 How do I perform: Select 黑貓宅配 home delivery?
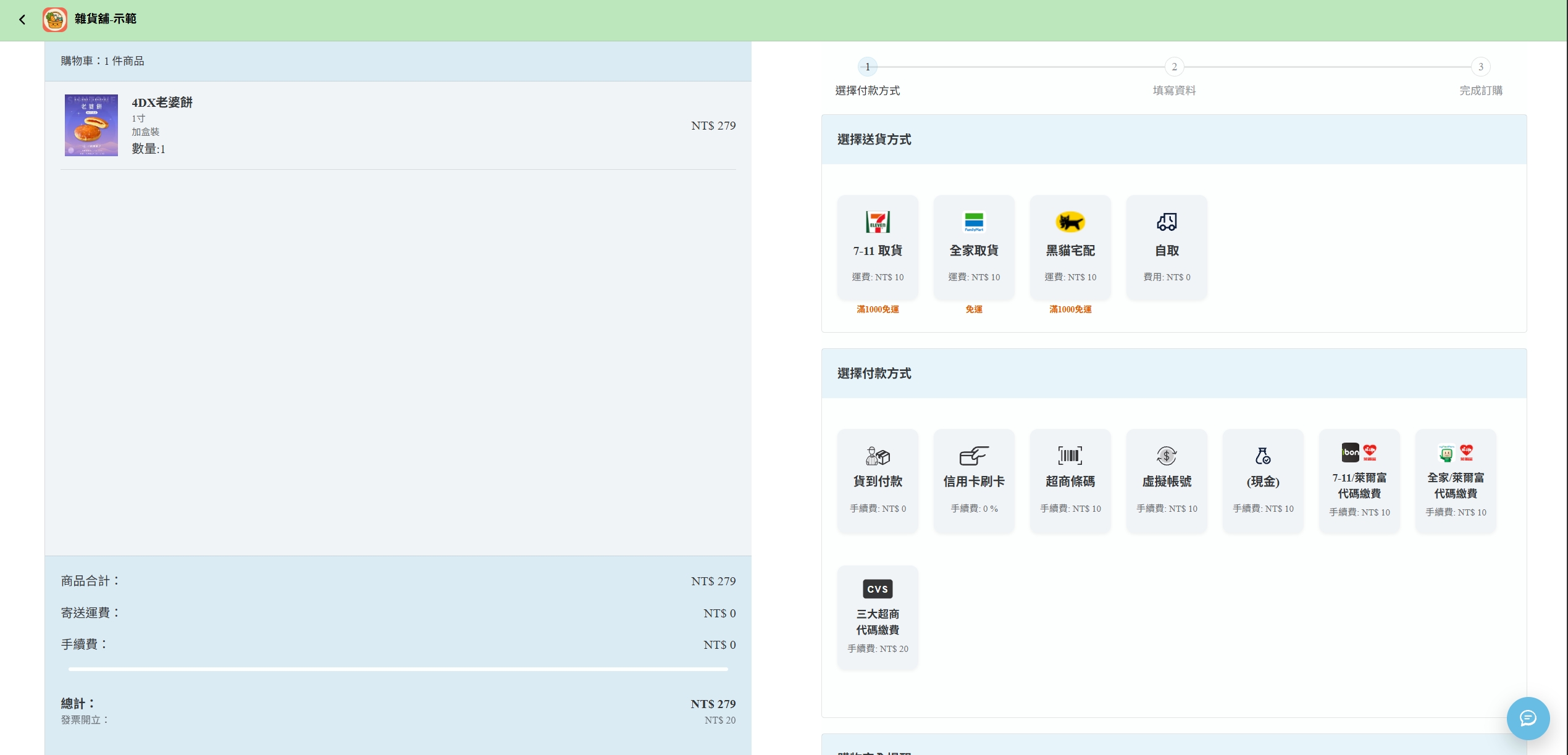(1070, 247)
